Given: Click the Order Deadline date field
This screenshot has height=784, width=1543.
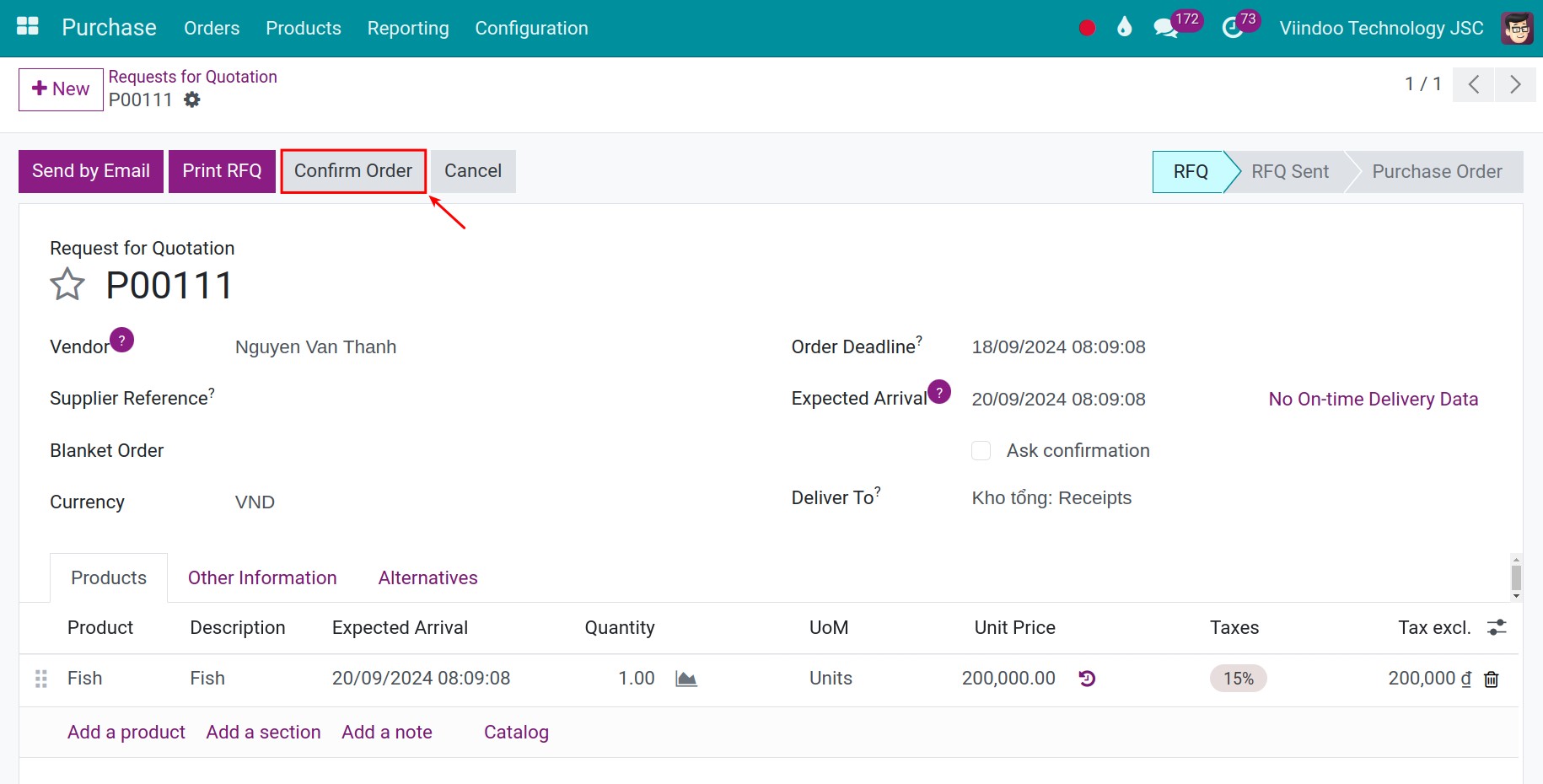Looking at the screenshot, I should 1058,346.
